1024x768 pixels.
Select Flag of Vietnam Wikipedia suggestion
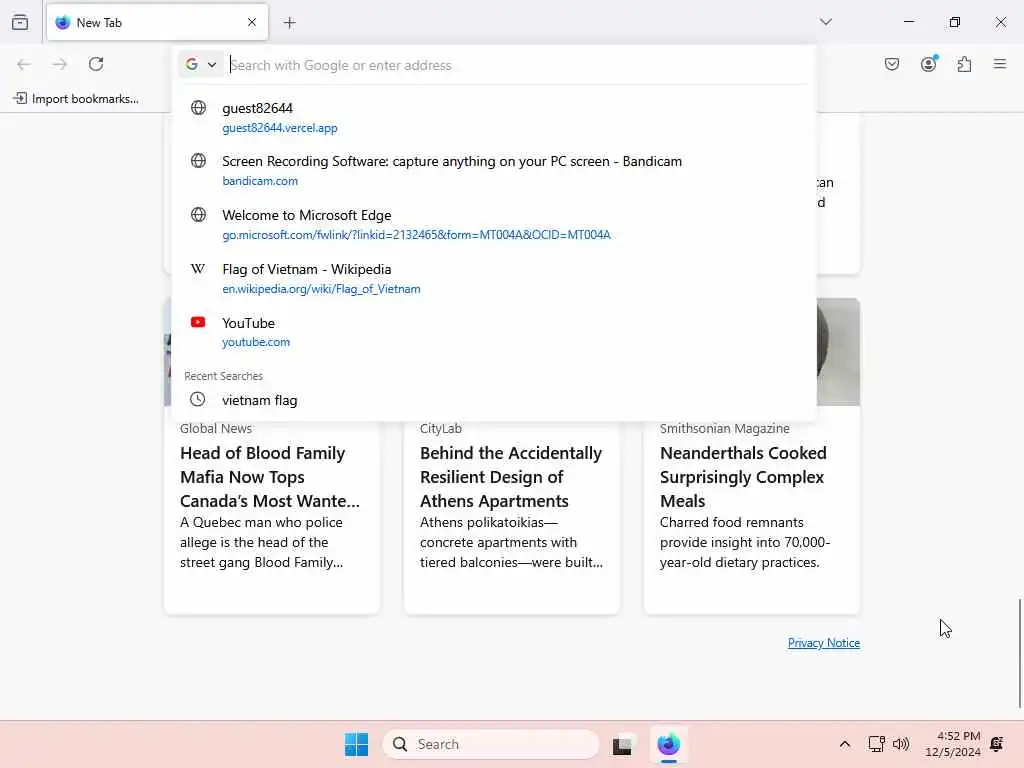click(494, 278)
